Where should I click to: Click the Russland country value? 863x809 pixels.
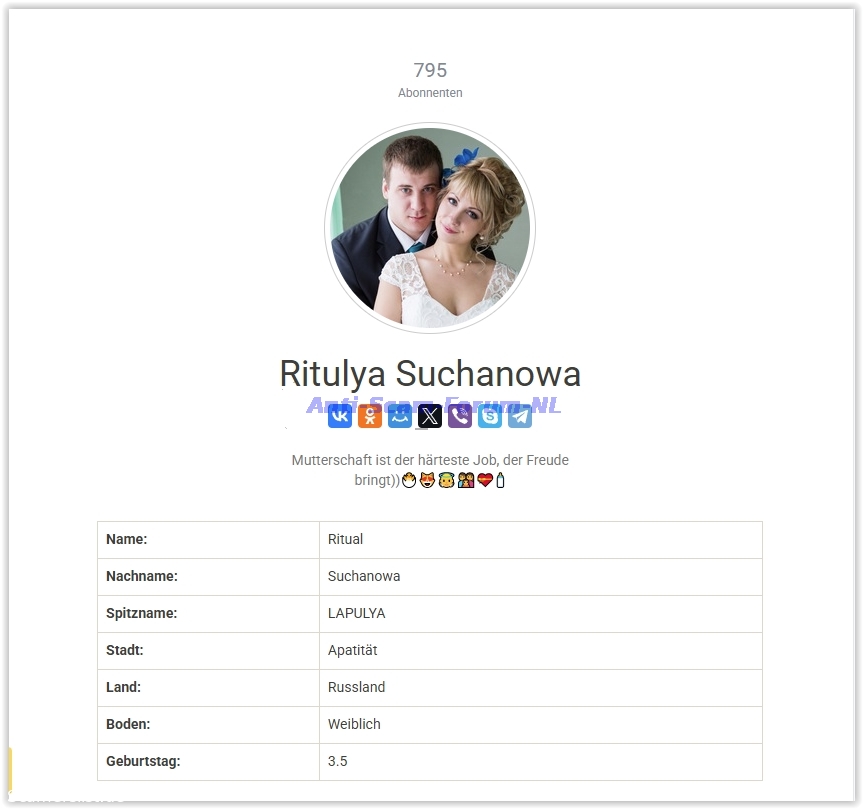[356, 687]
